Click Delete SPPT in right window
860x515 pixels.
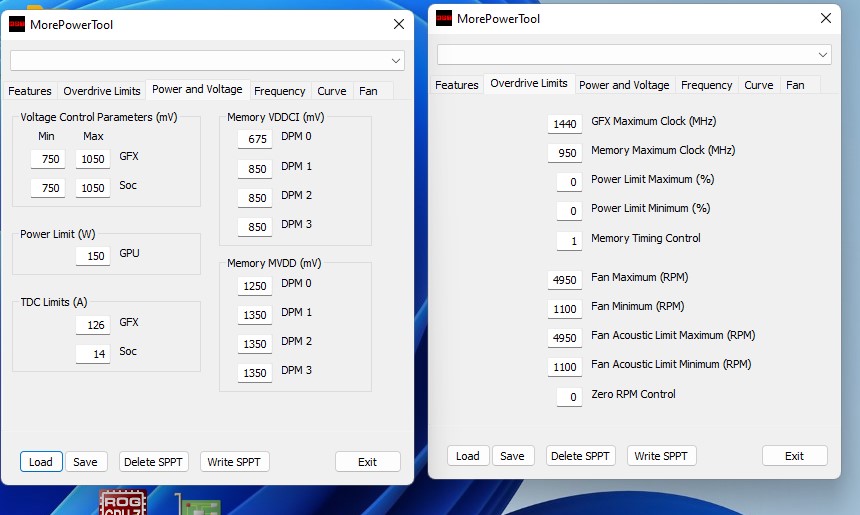coord(580,456)
